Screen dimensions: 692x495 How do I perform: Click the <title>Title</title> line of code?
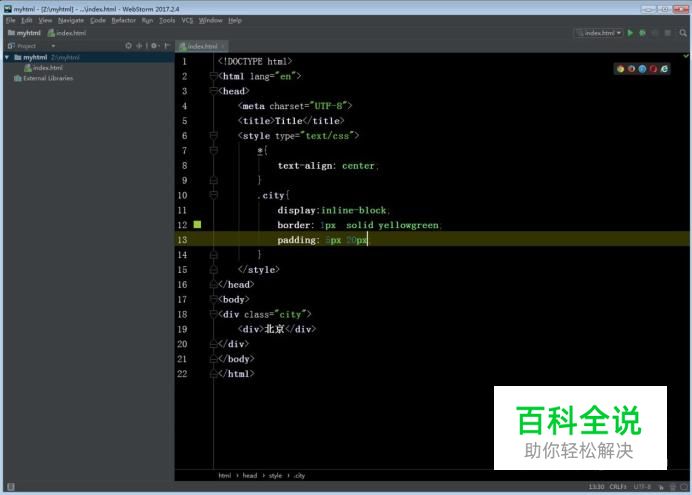tap(291, 121)
